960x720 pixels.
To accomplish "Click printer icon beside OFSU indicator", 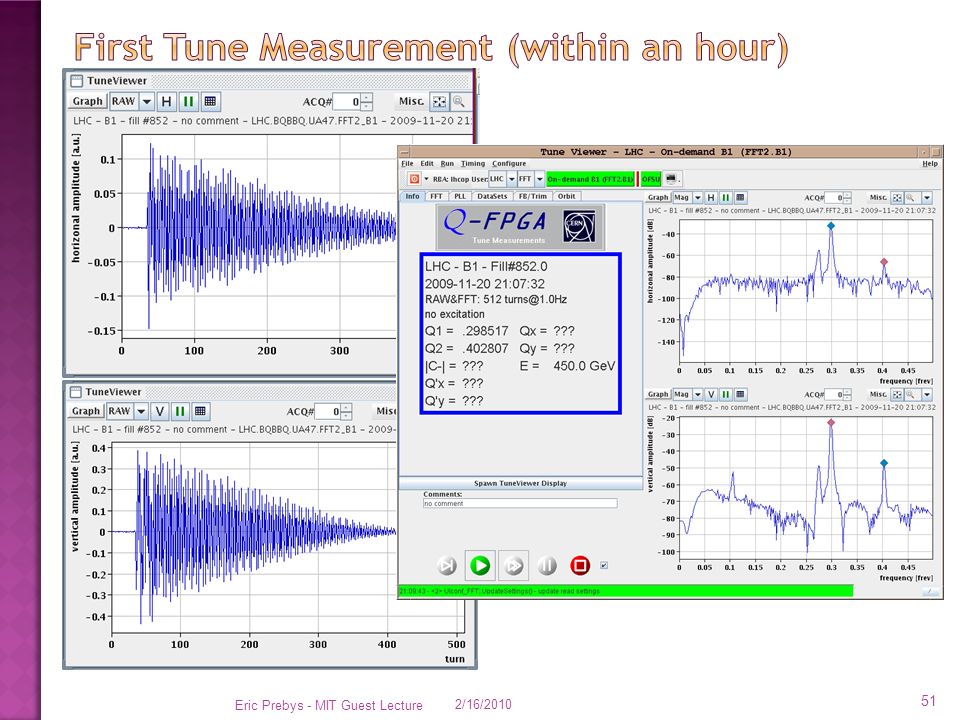I will click(670, 179).
